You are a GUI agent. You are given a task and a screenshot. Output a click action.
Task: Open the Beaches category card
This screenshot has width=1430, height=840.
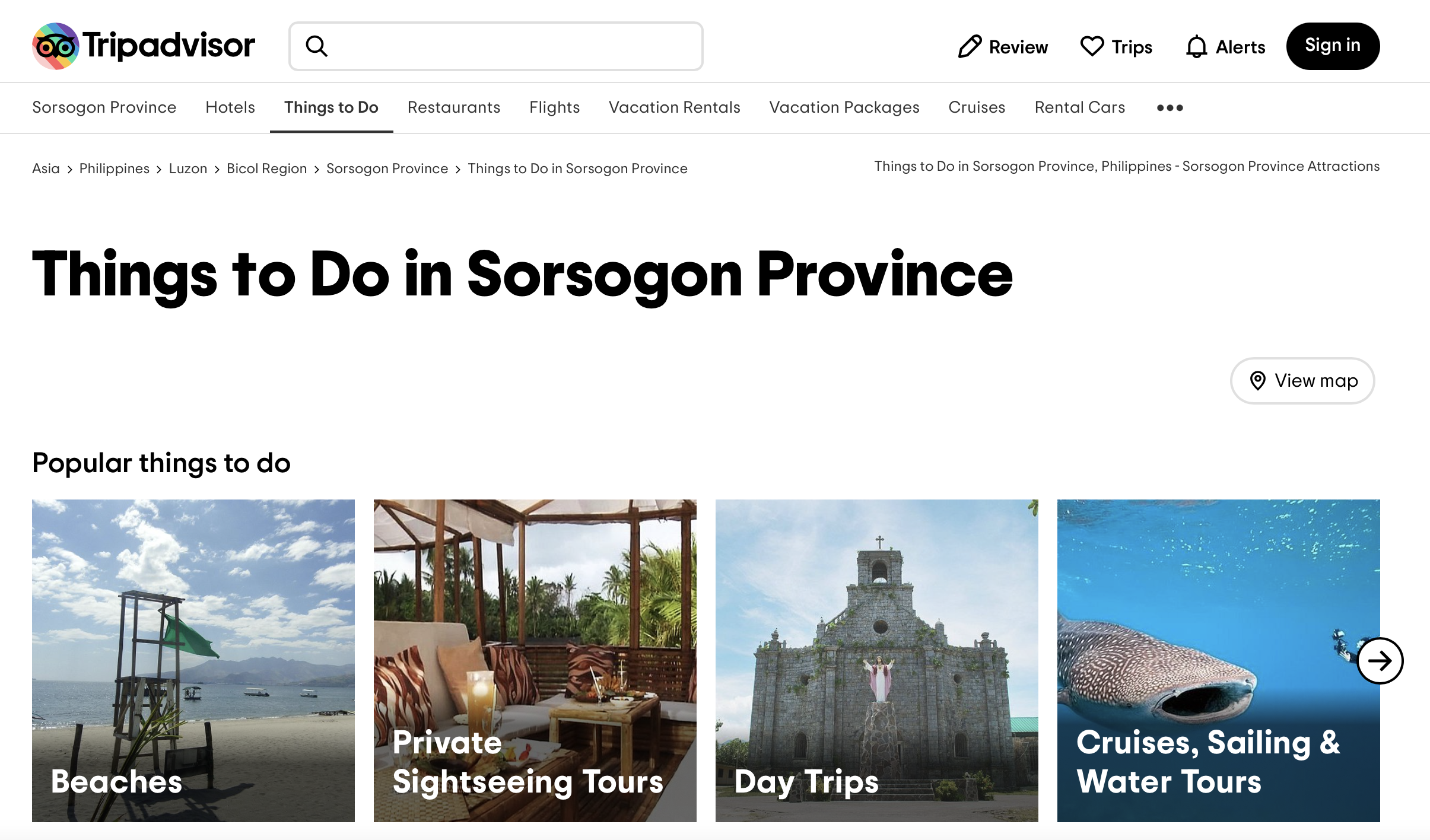coord(193,660)
